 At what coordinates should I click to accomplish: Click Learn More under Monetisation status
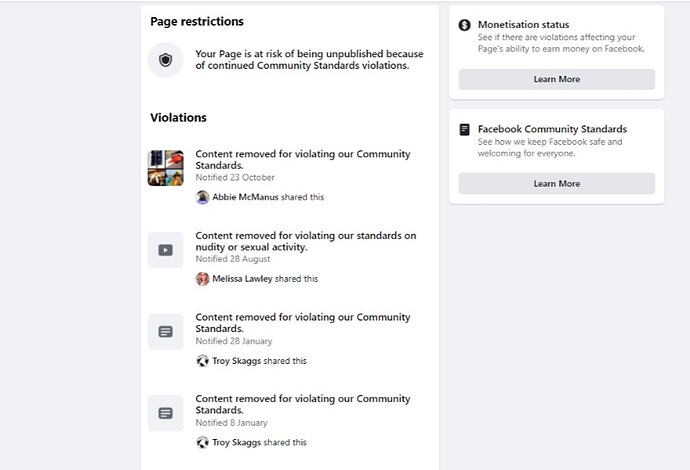pos(557,79)
